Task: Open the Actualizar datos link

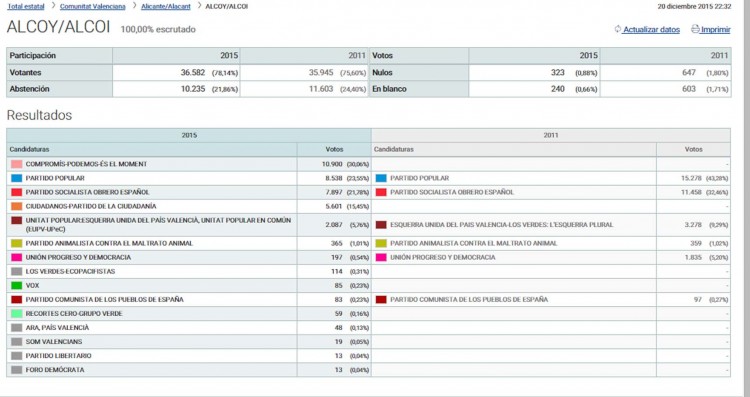Action: [x=651, y=30]
